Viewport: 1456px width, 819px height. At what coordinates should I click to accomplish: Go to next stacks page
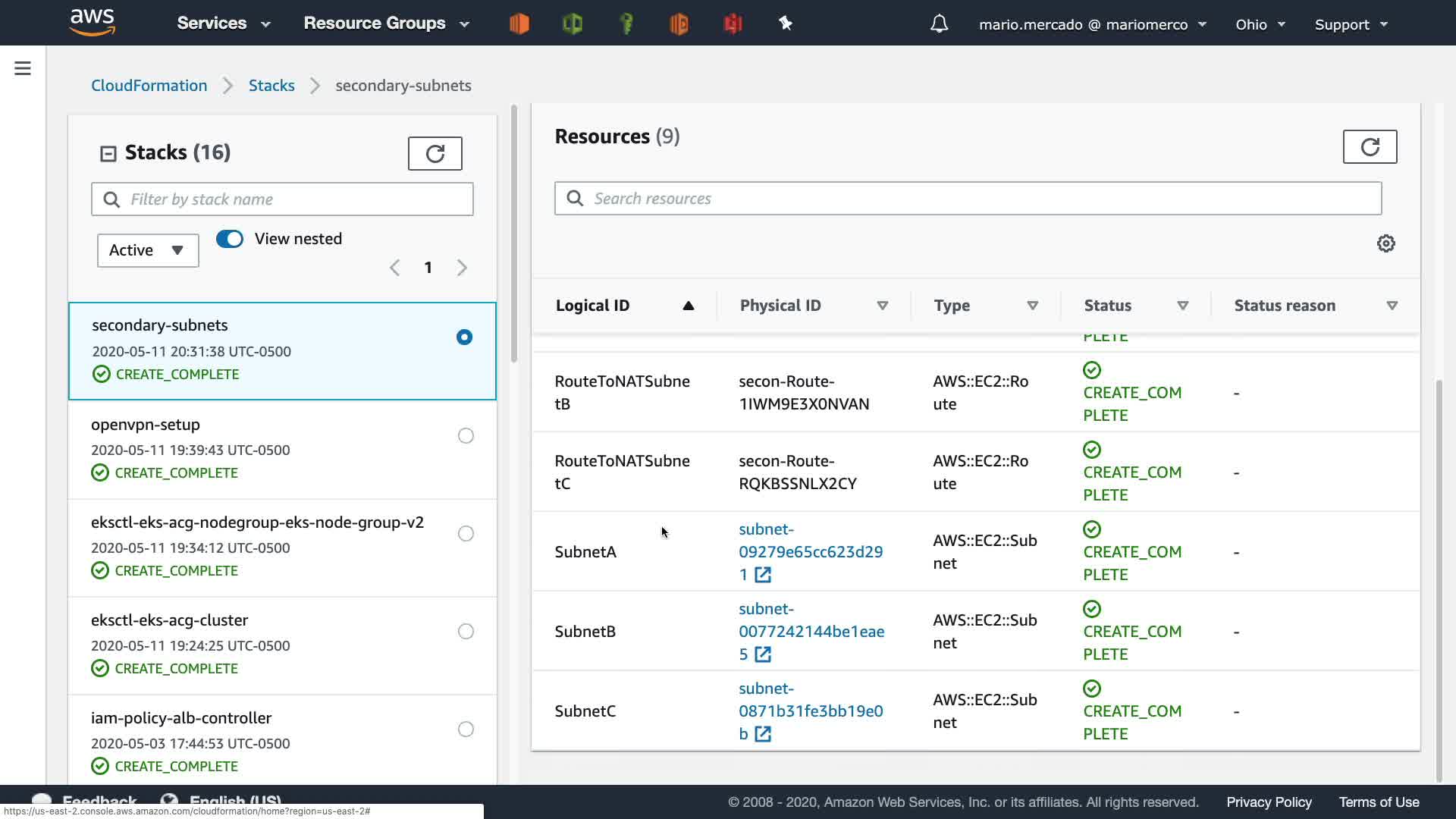462,268
